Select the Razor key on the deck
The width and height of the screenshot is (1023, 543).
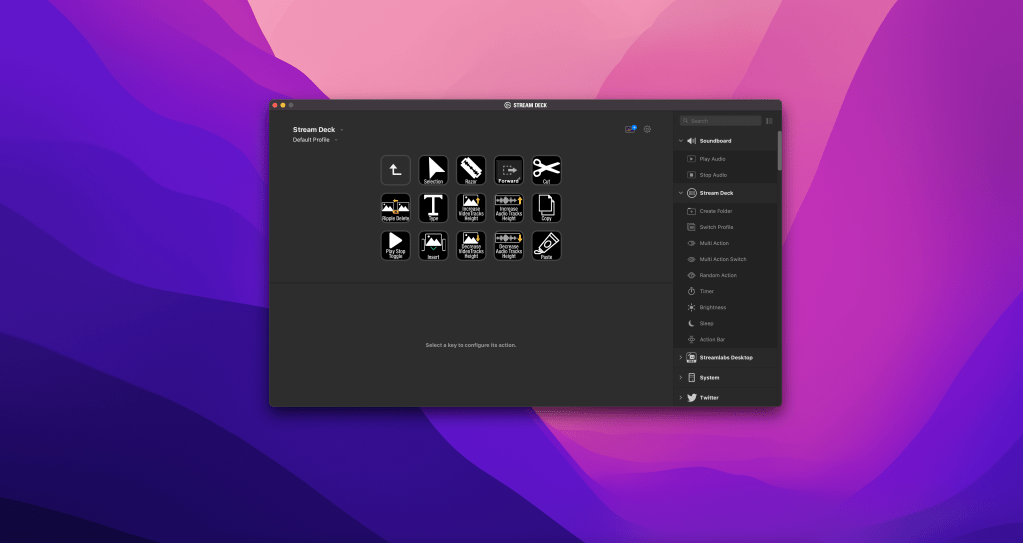[471, 170]
